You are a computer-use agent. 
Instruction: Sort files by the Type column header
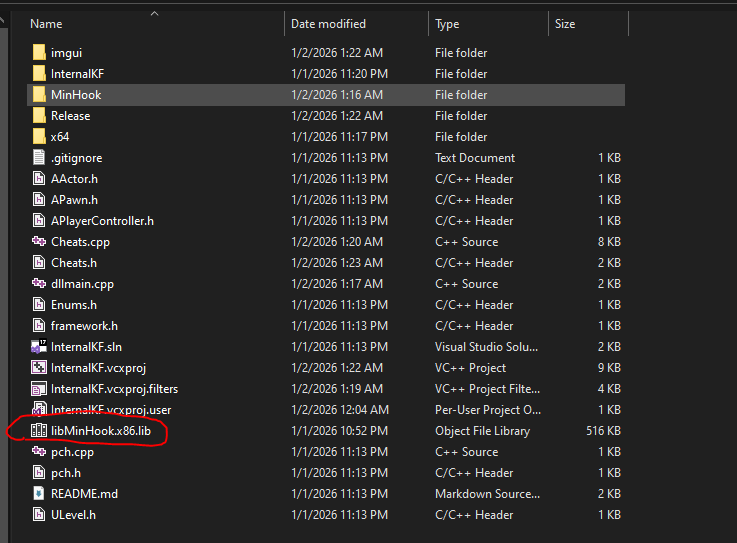coord(447,24)
